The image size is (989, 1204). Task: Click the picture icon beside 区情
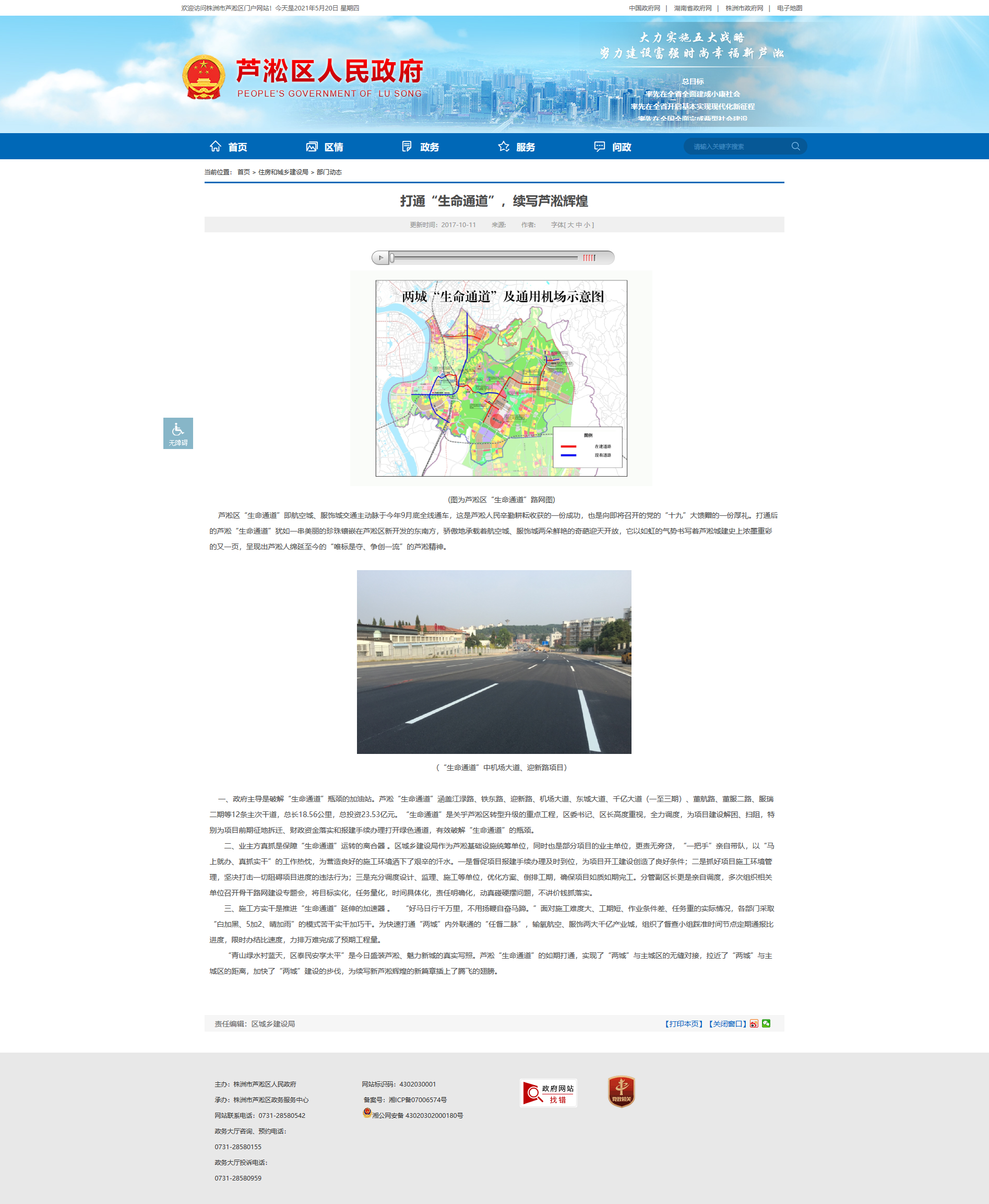pyautogui.click(x=312, y=146)
